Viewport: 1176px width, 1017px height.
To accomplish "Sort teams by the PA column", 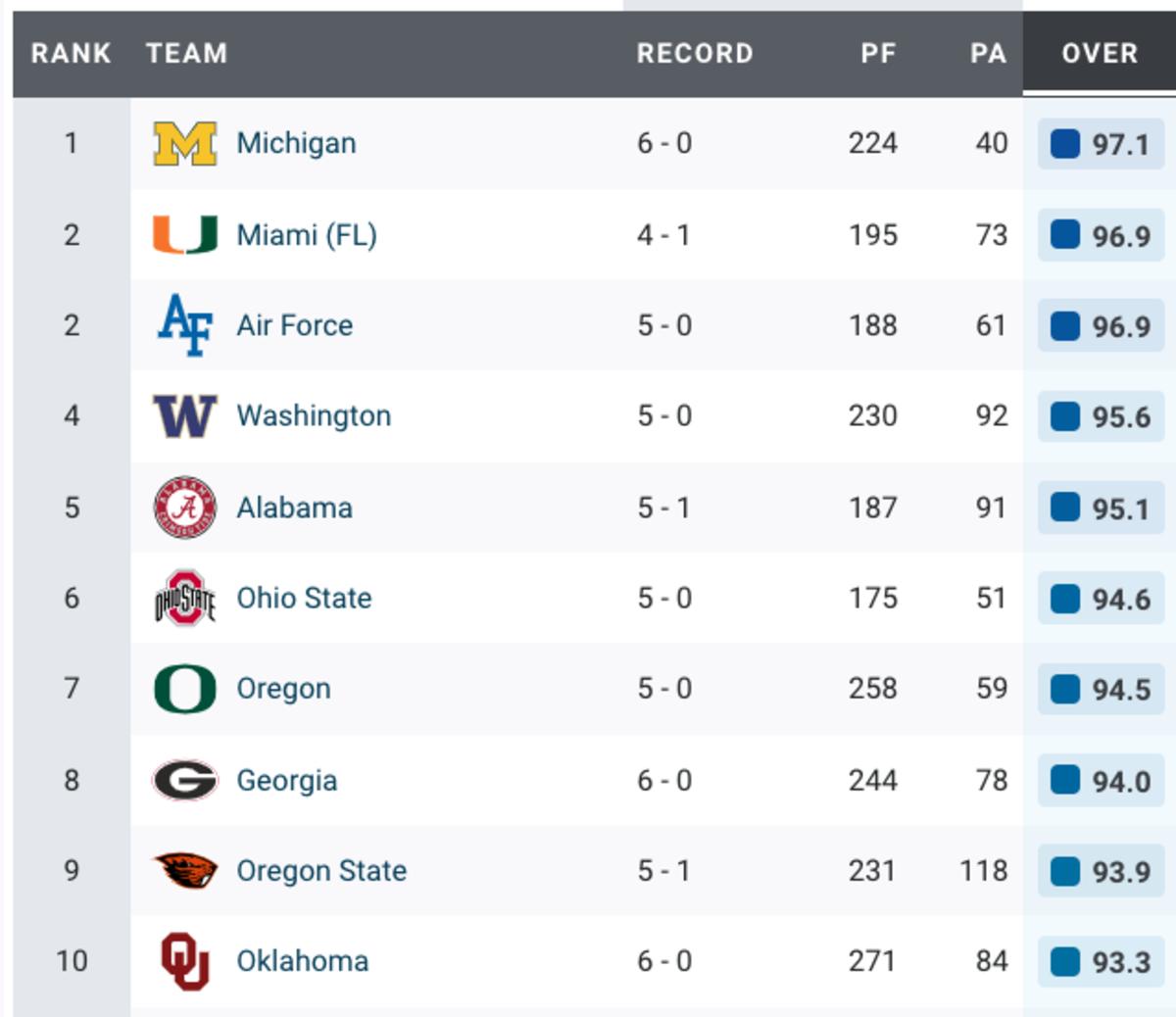I will (987, 54).
